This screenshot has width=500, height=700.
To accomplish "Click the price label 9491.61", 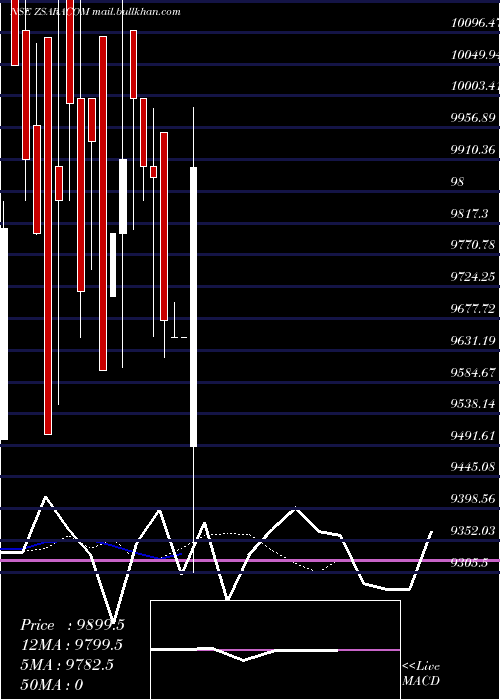I will [x=473, y=436].
